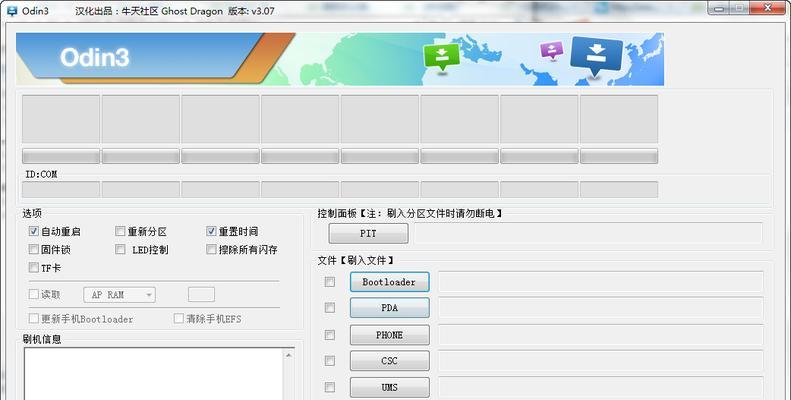The image size is (791, 400).
Task: Click the PDA file button
Action: click(389, 308)
